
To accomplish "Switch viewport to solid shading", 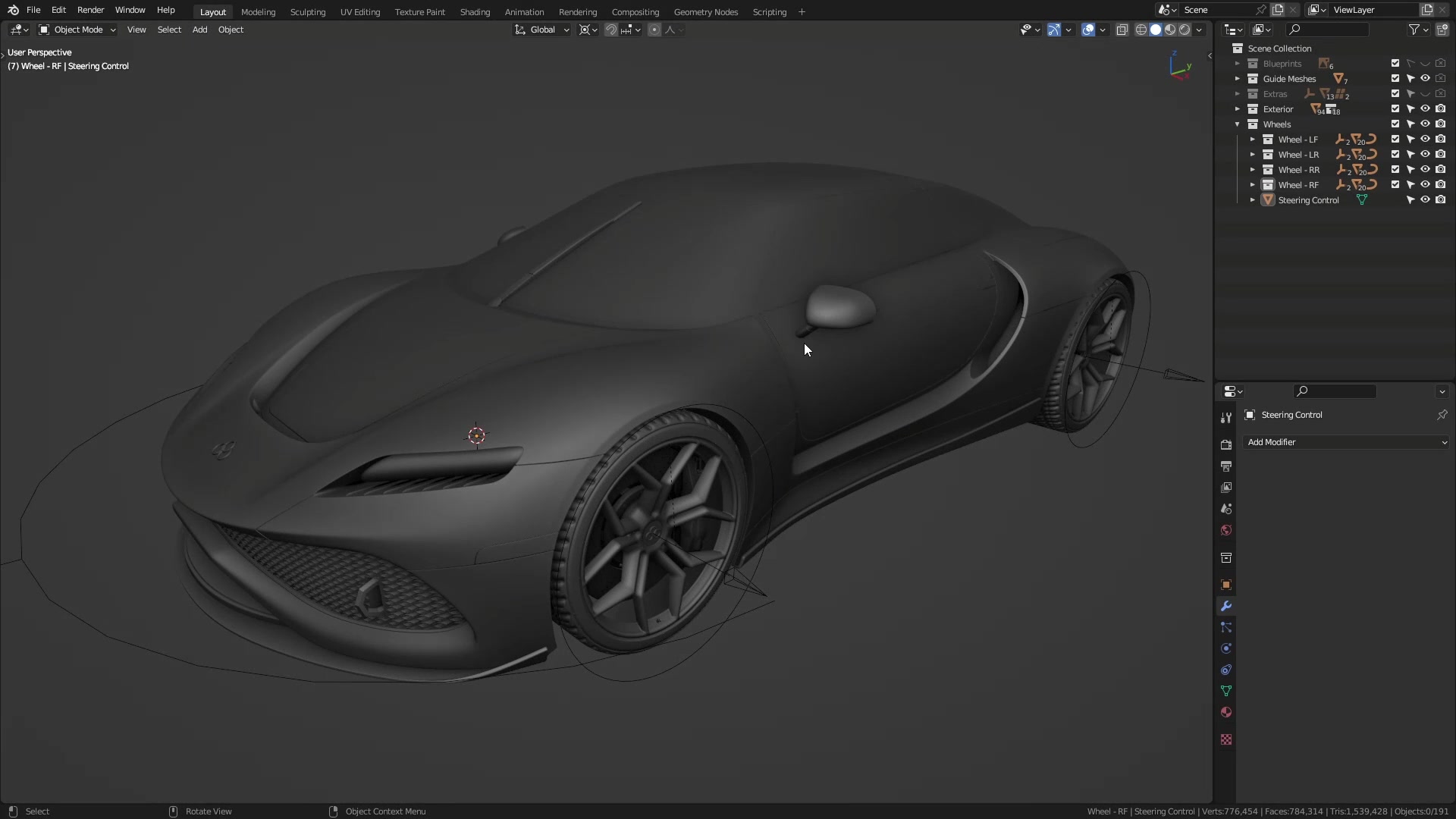I will (1156, 30).
